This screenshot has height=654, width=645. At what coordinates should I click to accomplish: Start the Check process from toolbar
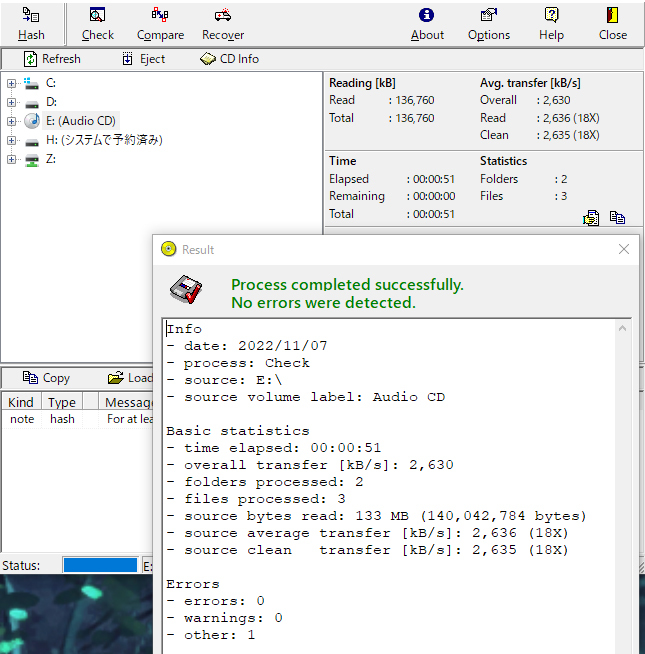pyautogui.click(x=98, y=23)
